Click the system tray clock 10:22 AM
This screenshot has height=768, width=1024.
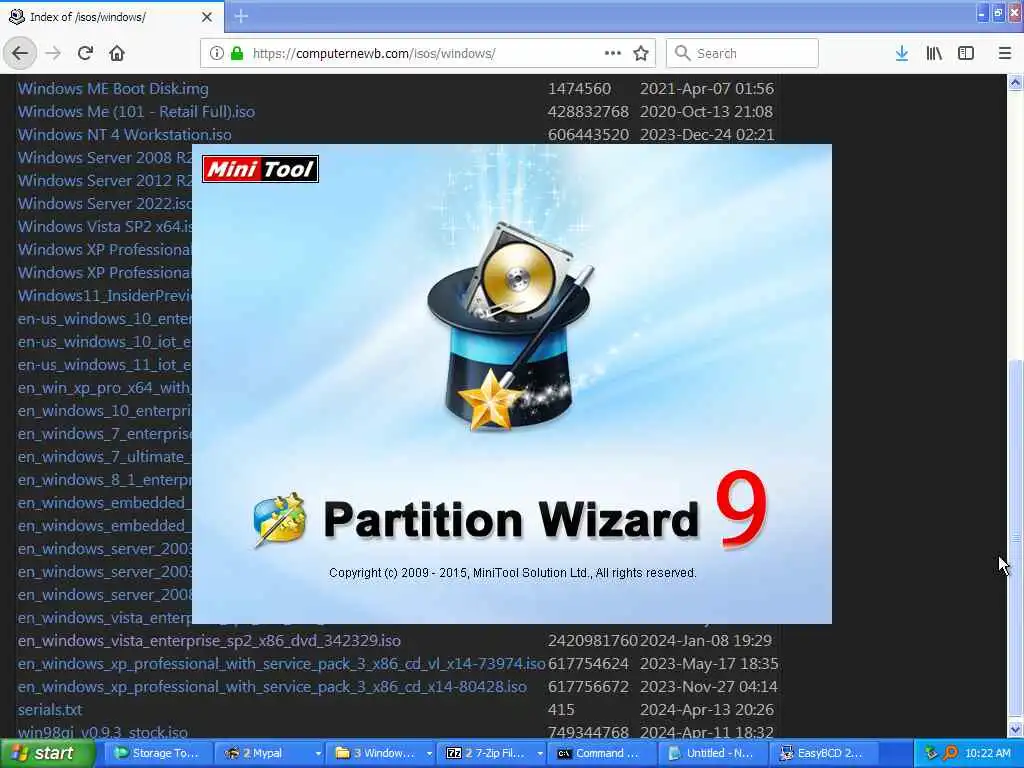pyautogui.click(x=987, y=753)
